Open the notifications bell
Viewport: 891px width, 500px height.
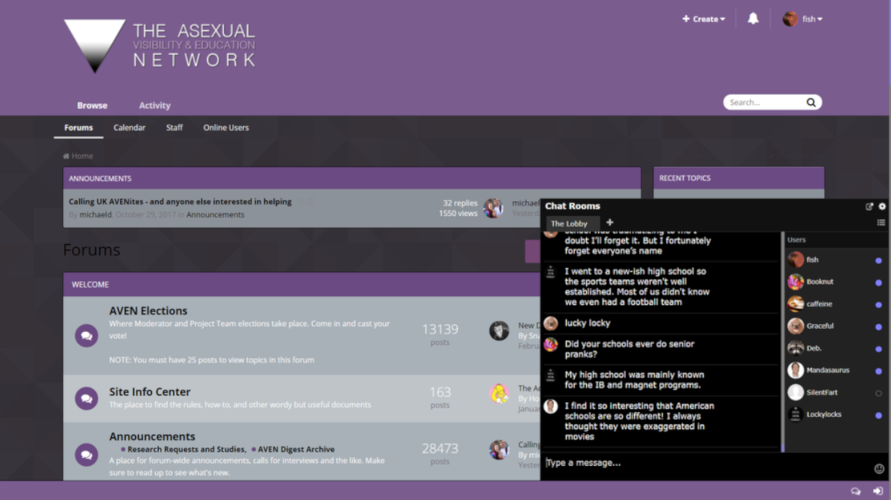[x=753, y=19]
